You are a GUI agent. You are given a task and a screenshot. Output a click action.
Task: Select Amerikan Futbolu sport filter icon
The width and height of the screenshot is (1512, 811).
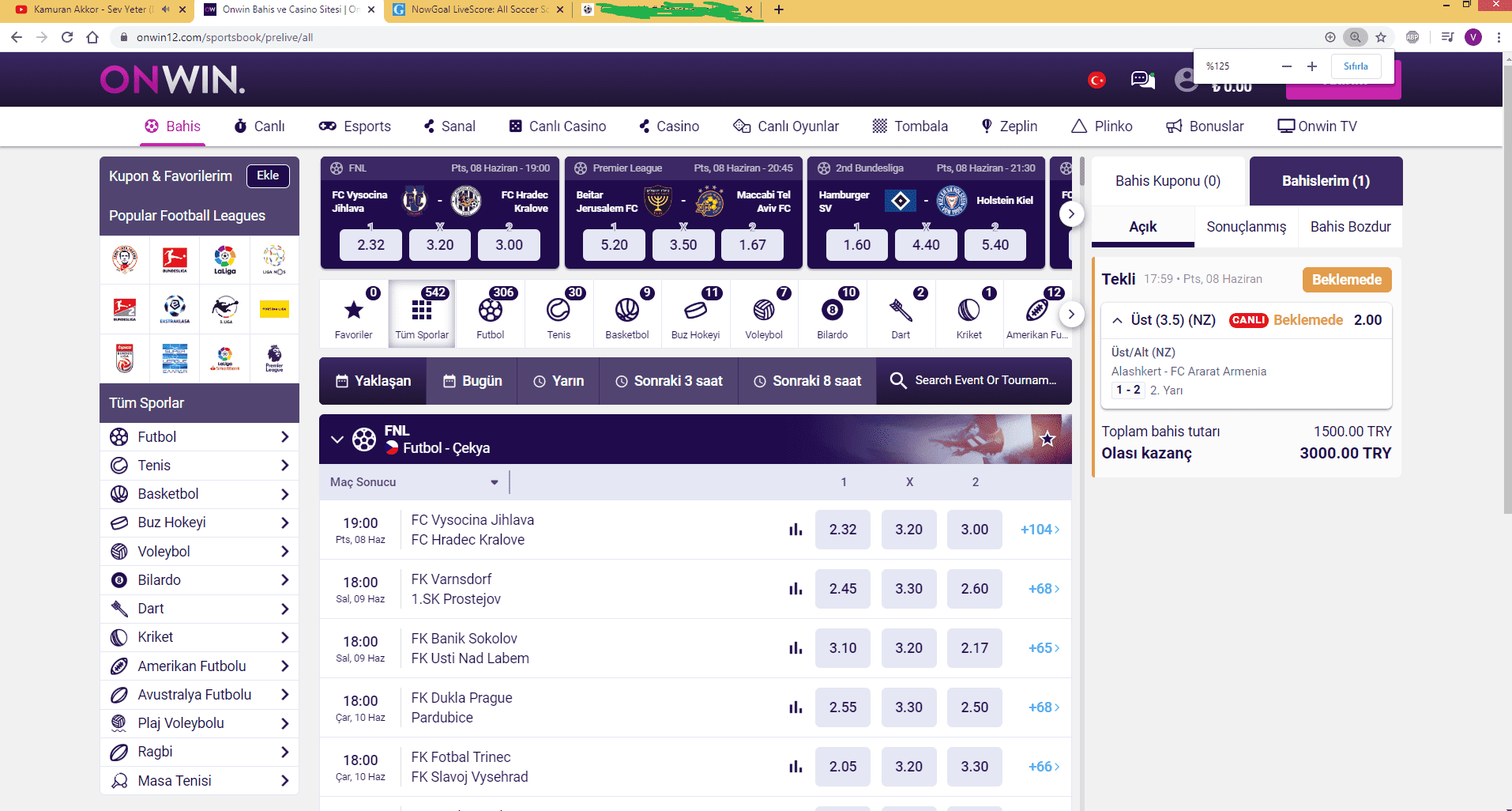click(1037, 314)
